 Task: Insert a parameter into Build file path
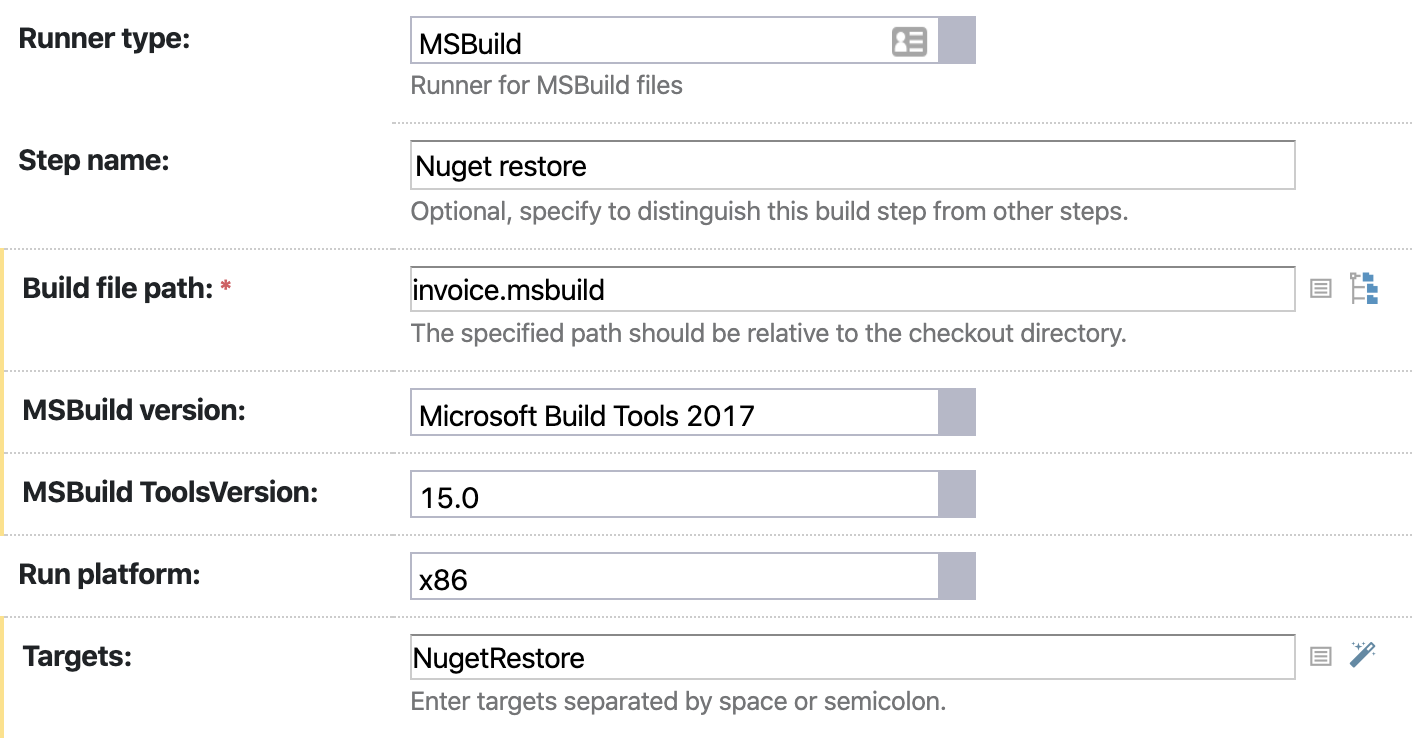pos(1320,288)
